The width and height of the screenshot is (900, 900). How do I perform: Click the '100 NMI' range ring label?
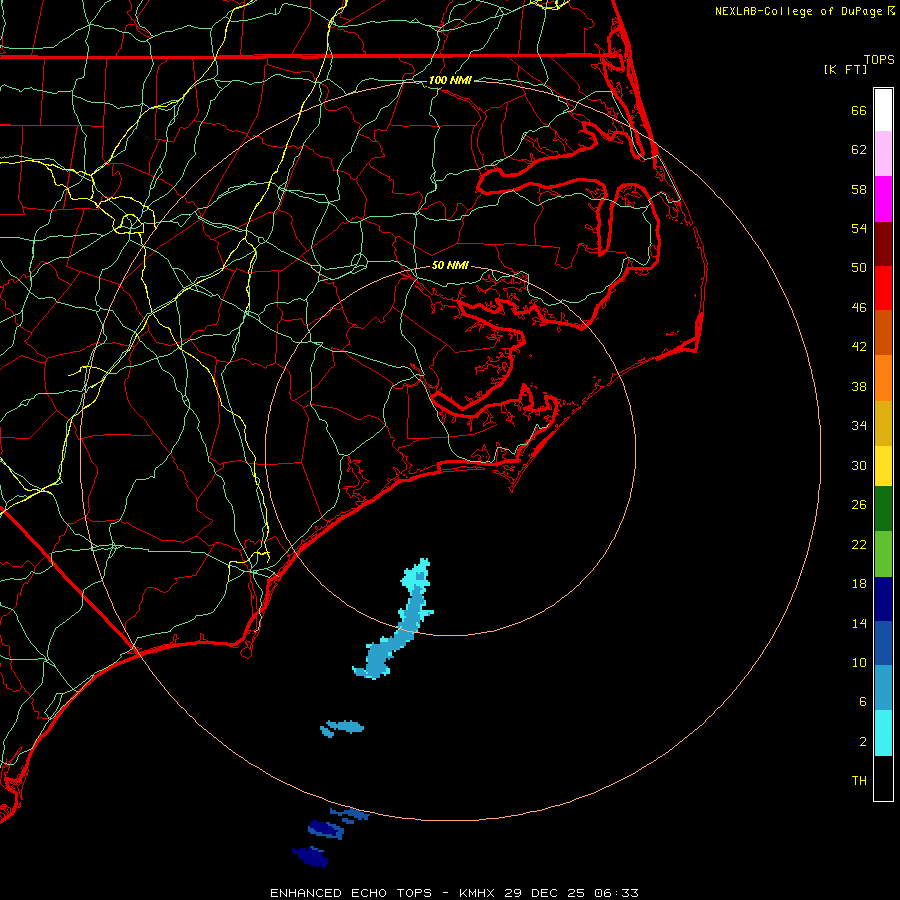[x=450, y=80]
